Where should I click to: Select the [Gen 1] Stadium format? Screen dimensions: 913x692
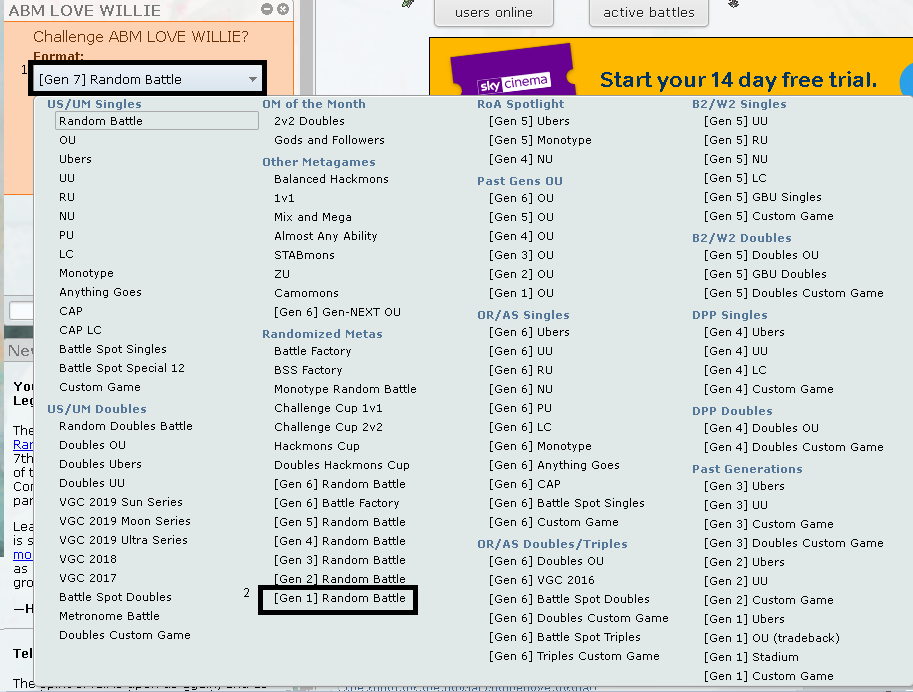[x=751, y=657]
